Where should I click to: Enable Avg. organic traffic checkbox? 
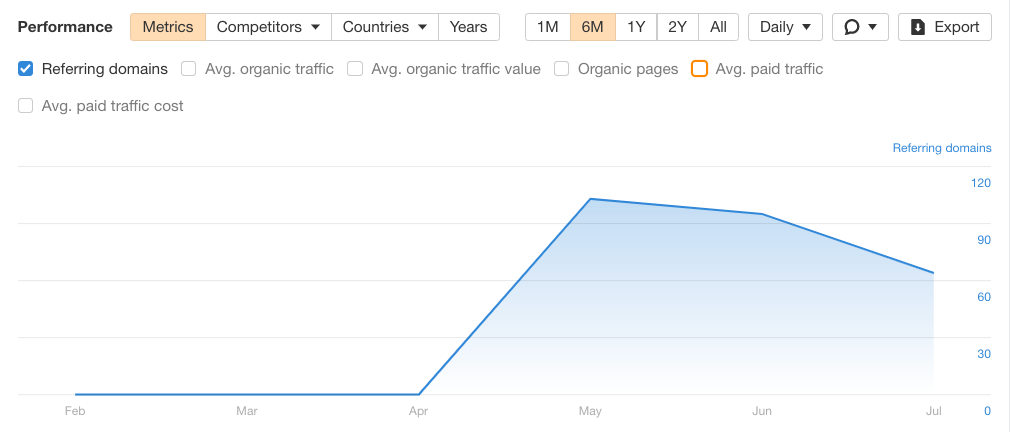tap(189, 69)
